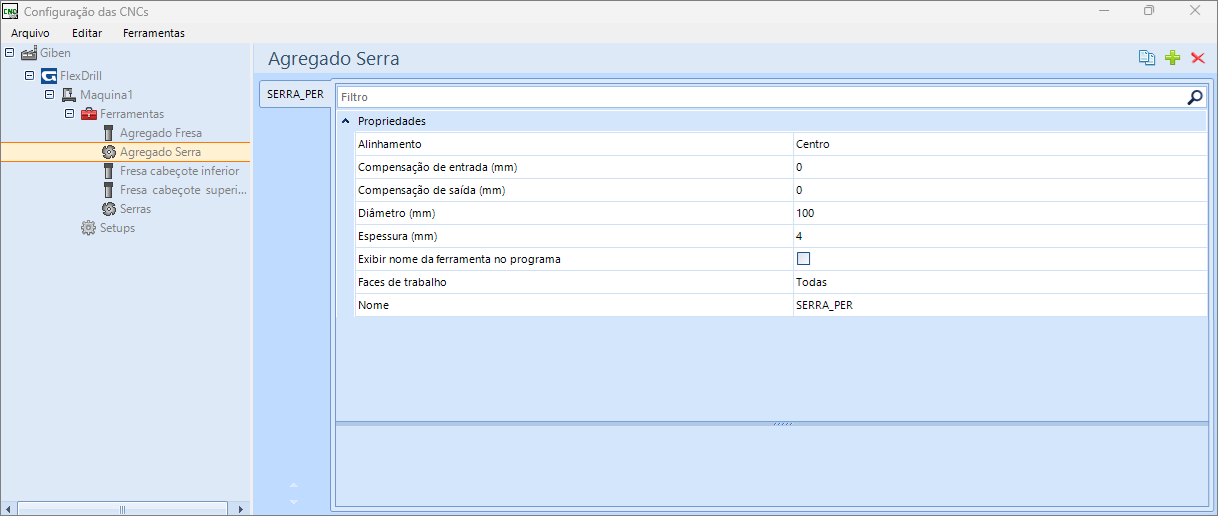Screen dimensions: 1218x516
Task: Open the Arquivo menu
Action: [30, 33]
